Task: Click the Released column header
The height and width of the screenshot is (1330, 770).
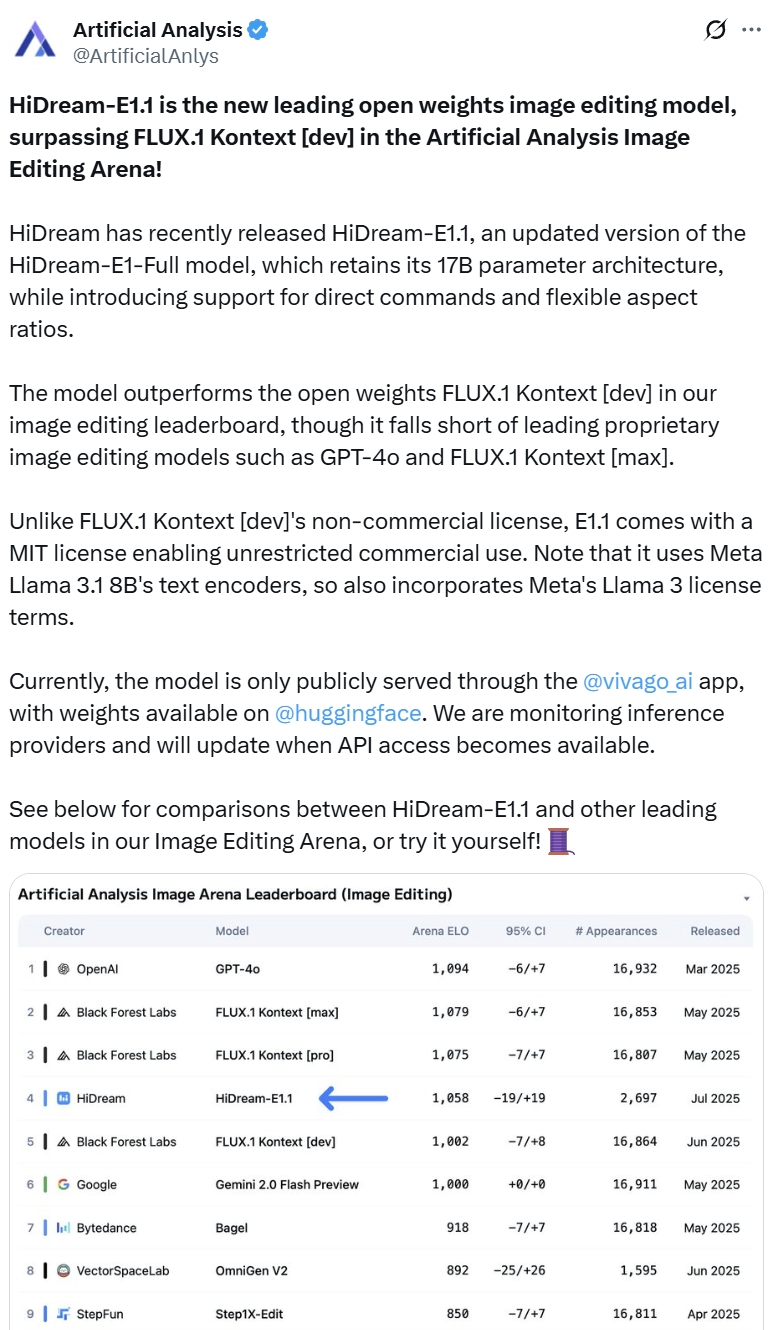Action: tap(715, 931)
